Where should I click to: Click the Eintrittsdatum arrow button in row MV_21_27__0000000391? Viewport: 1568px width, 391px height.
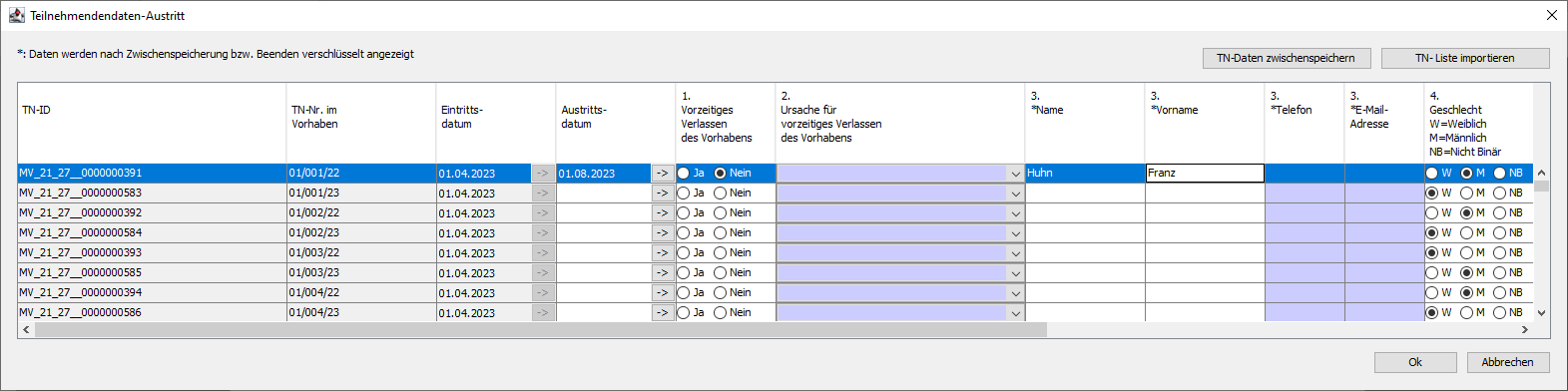(543, 173)
